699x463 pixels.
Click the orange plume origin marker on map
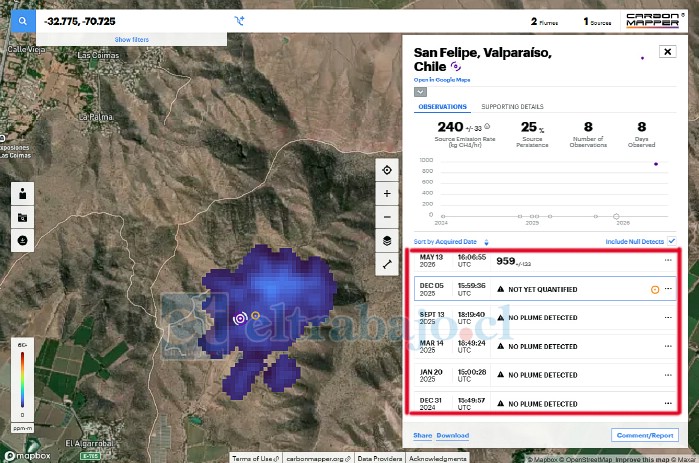click(x=255, y=315)
